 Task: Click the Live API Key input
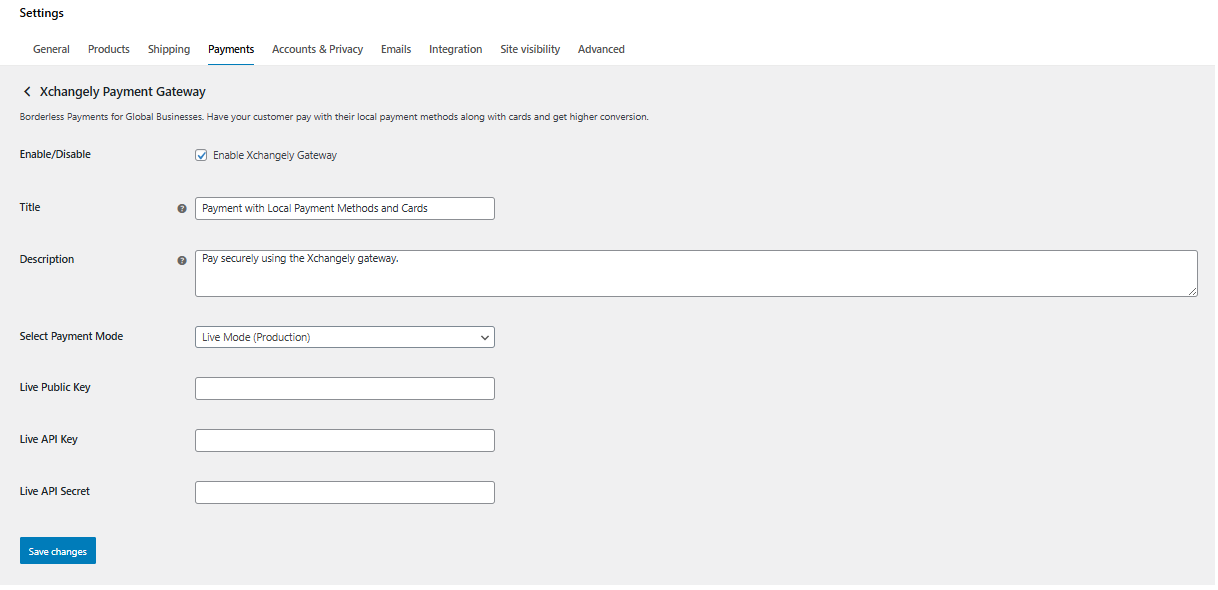point(344,440)
